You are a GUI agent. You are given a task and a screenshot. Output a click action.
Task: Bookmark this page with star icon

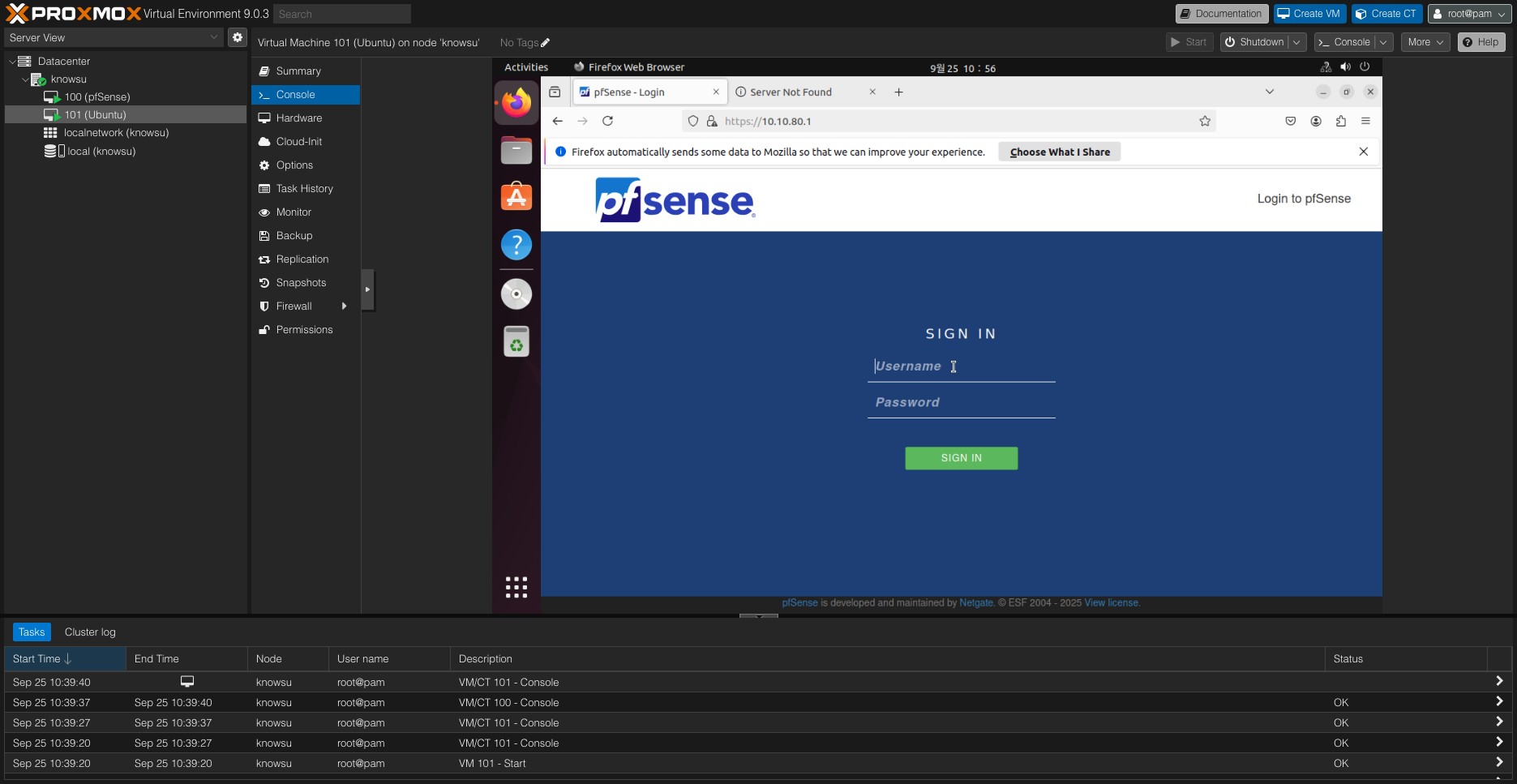pos(1205,121)
